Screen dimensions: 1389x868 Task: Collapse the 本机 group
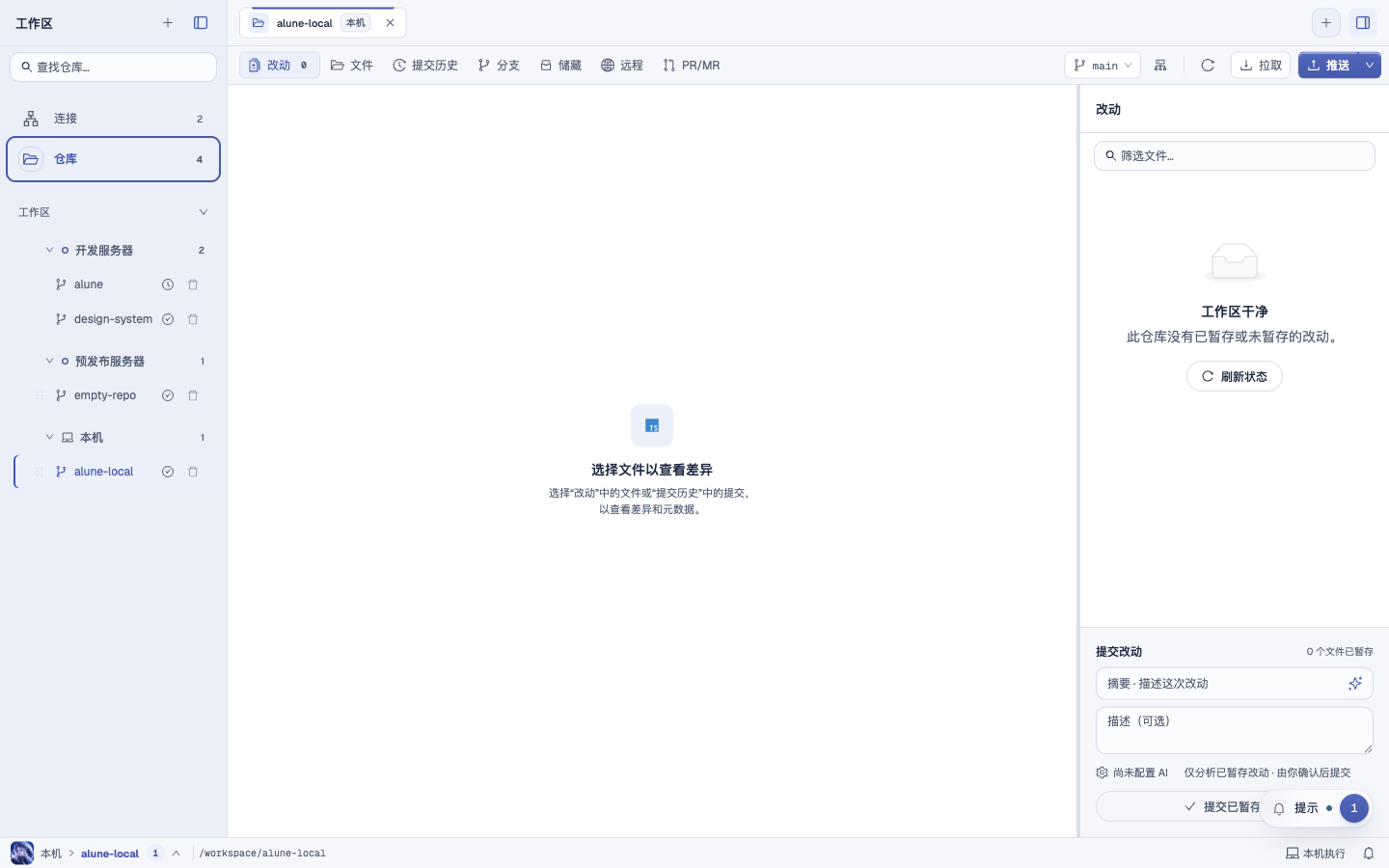[49, 437]
